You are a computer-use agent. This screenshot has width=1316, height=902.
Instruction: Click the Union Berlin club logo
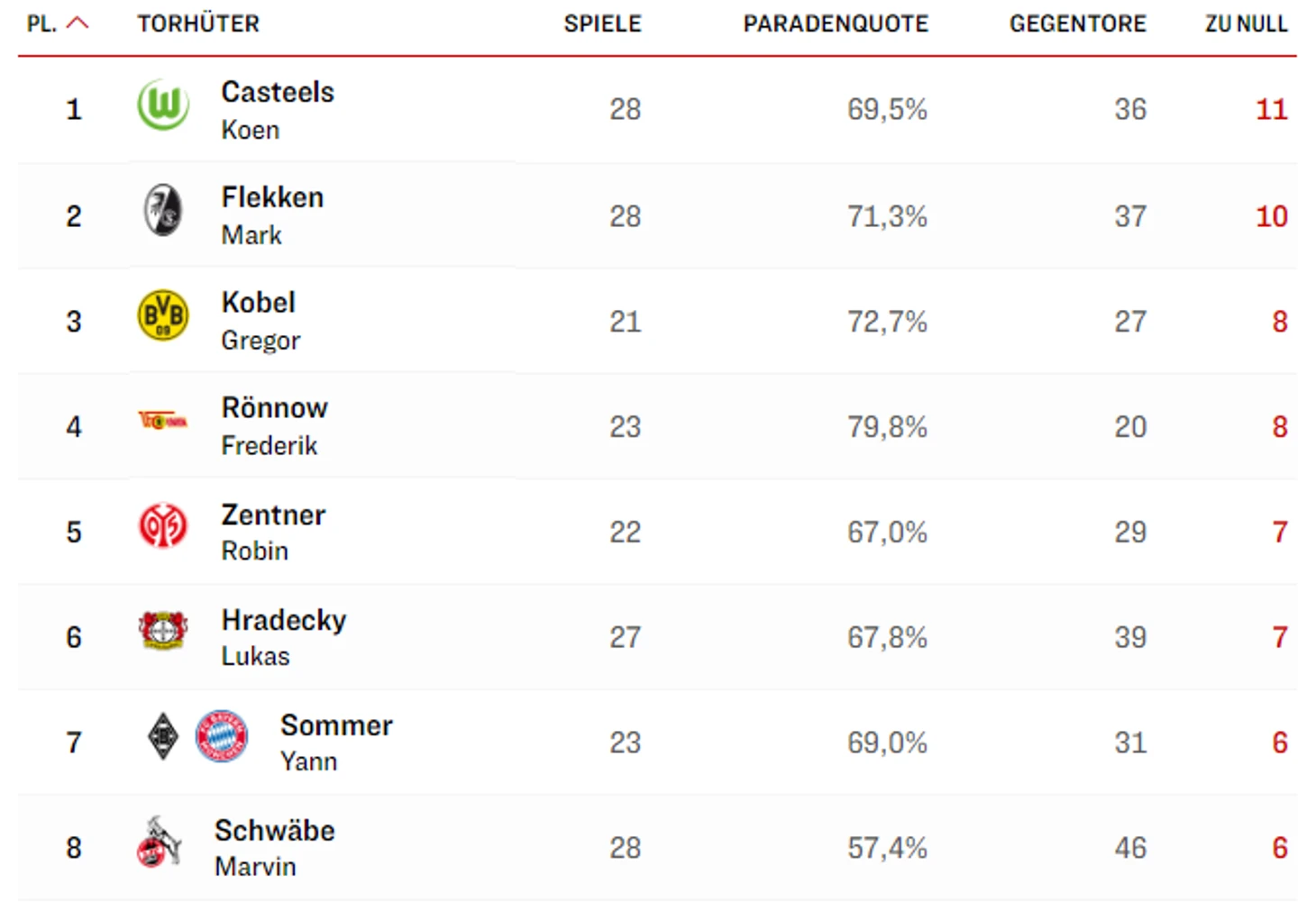[163, 421]
